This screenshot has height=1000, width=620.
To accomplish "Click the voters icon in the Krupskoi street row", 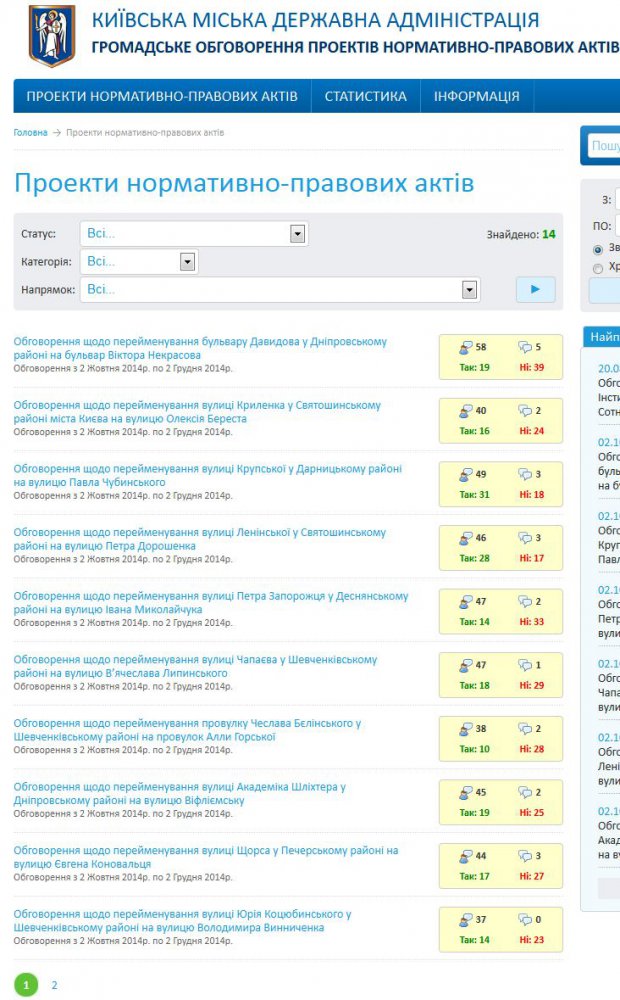I will [465, 474].
